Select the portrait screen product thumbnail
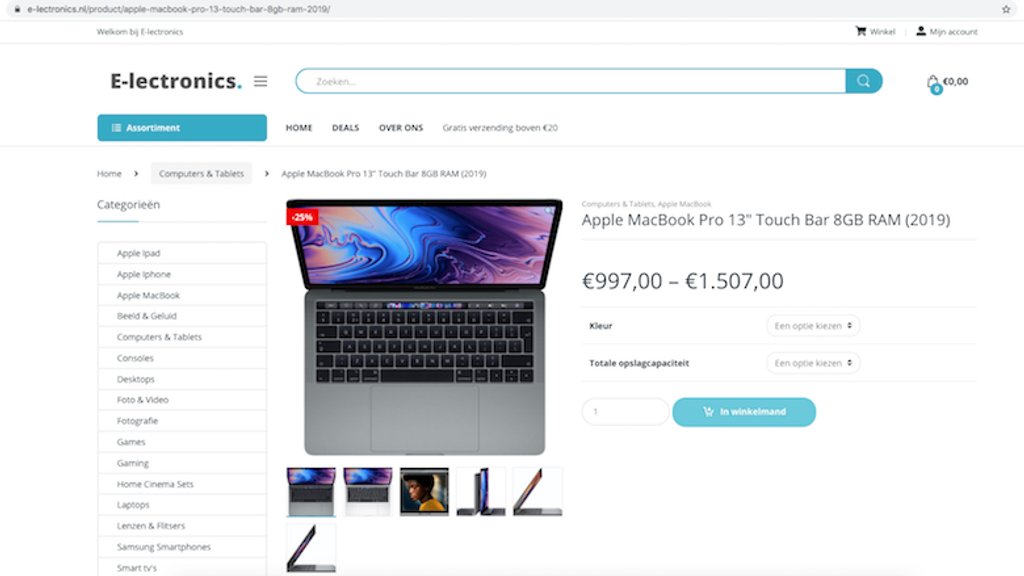 424,491
